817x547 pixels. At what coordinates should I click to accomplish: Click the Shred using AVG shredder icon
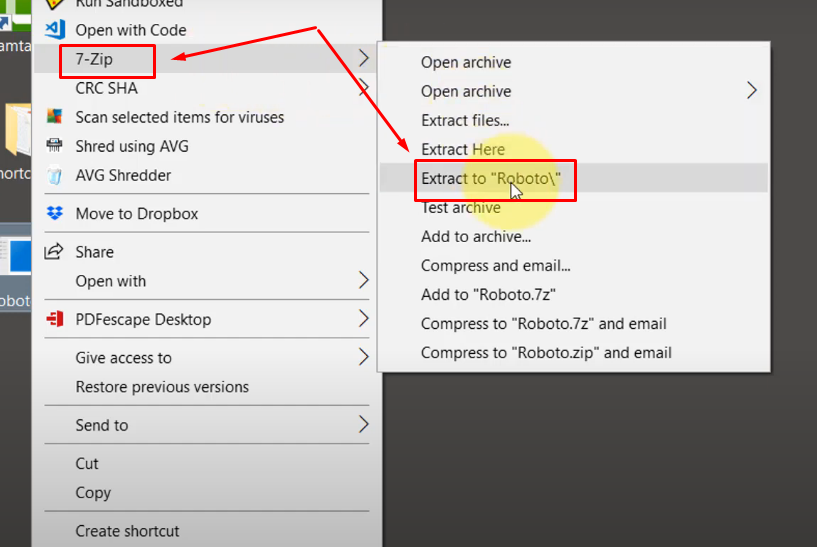click(x=54, y=145)
